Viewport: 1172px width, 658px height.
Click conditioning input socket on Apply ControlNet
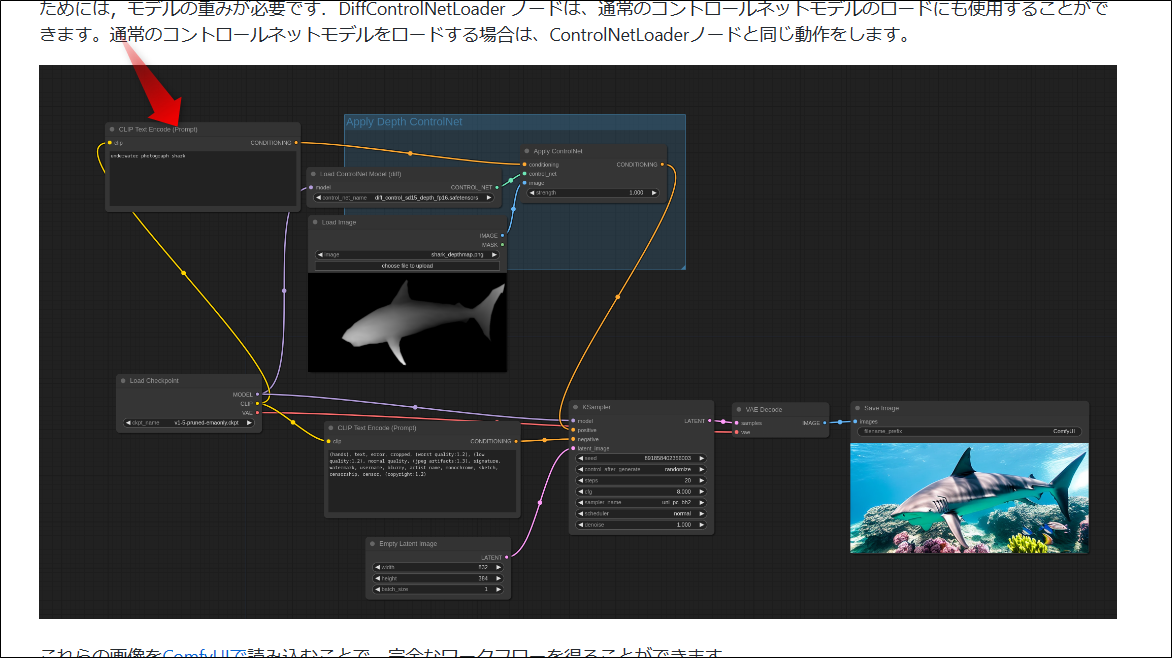pos(525,164)
